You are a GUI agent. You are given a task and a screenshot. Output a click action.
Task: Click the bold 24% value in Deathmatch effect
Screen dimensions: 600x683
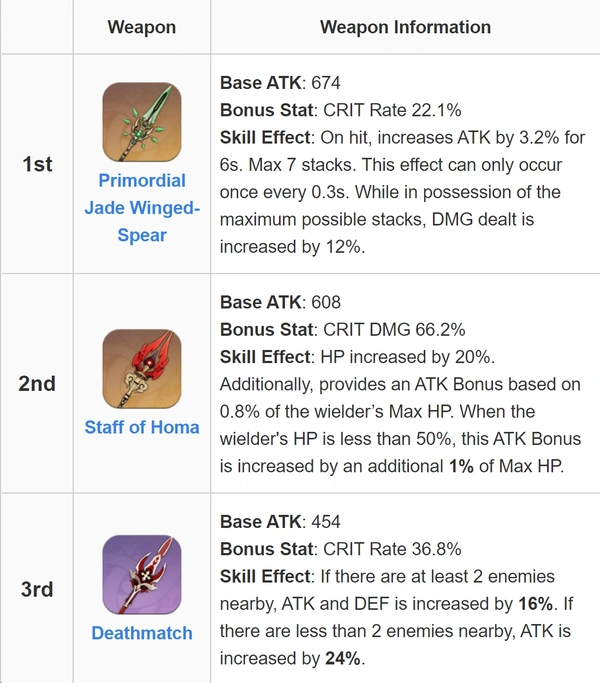342,659
